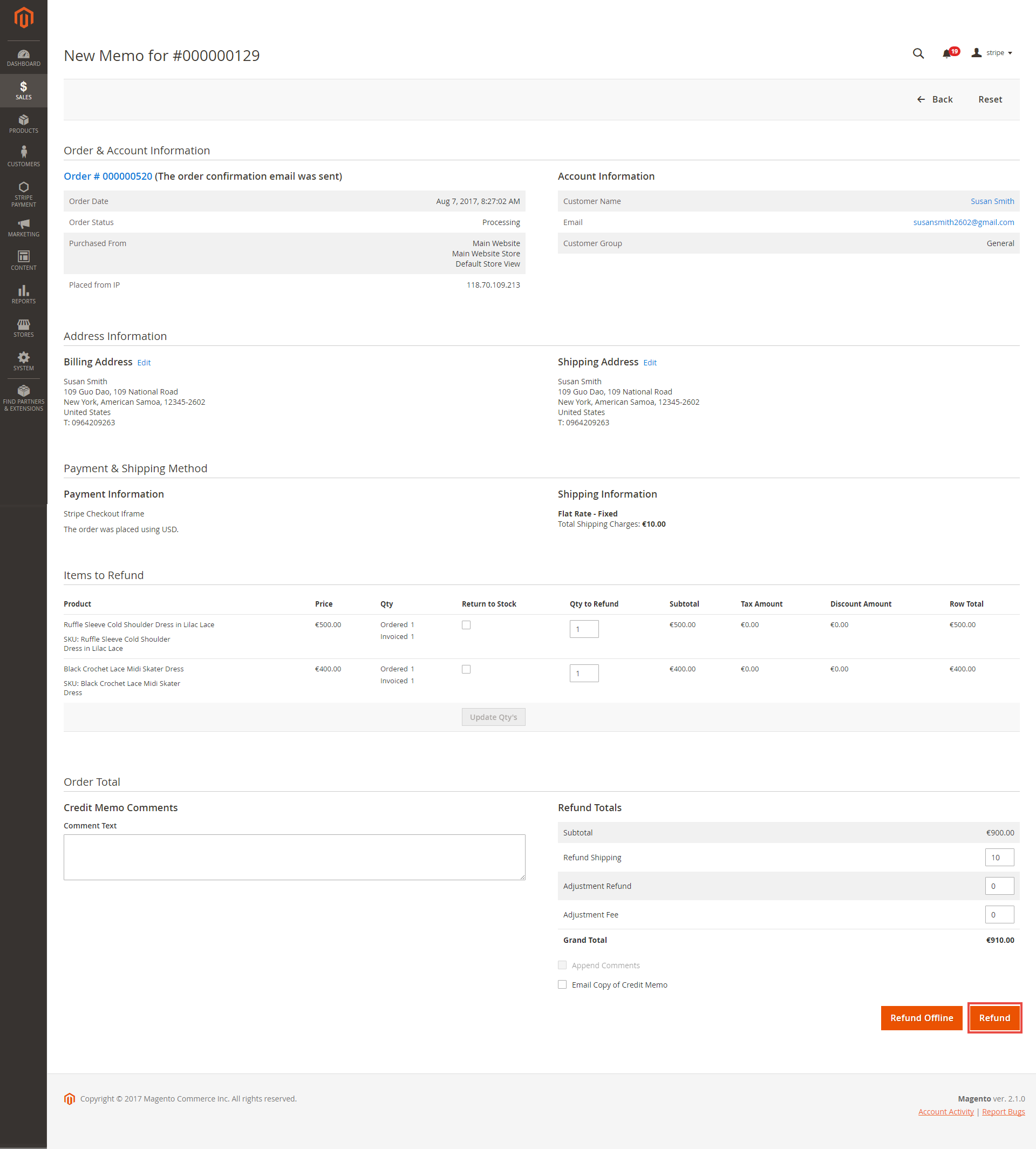
Task: Check Return to Stock for Black Crochet Dress
Action: [466, 670]
